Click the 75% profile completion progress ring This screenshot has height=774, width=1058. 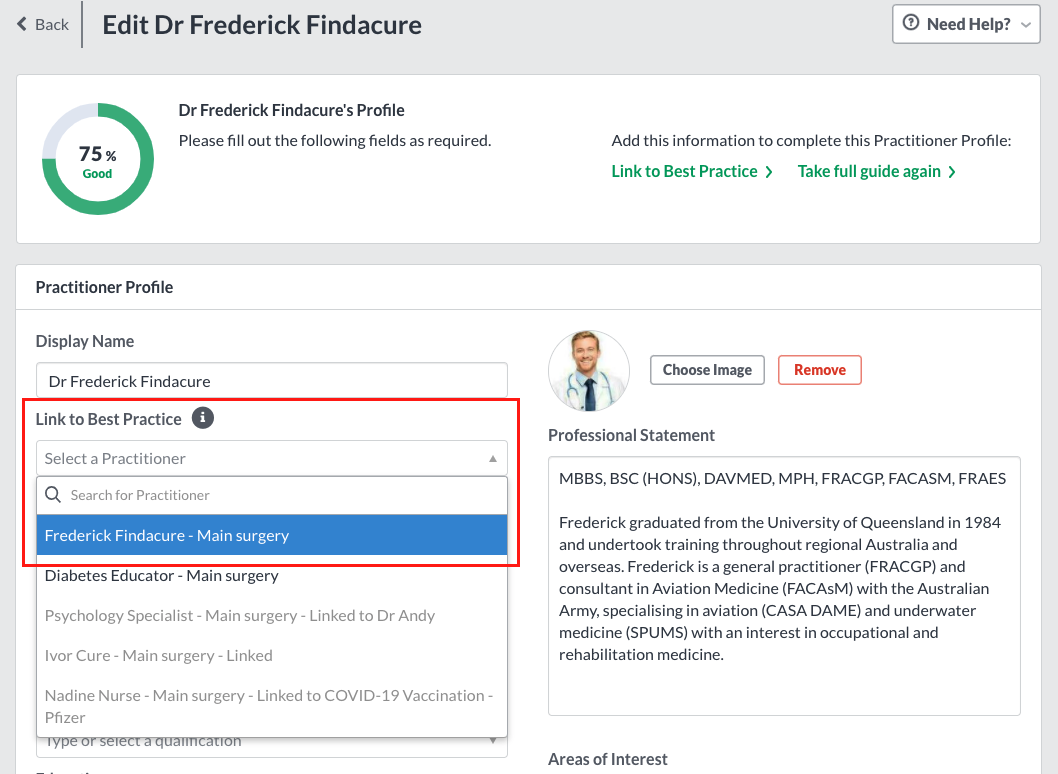click(98, 159)
